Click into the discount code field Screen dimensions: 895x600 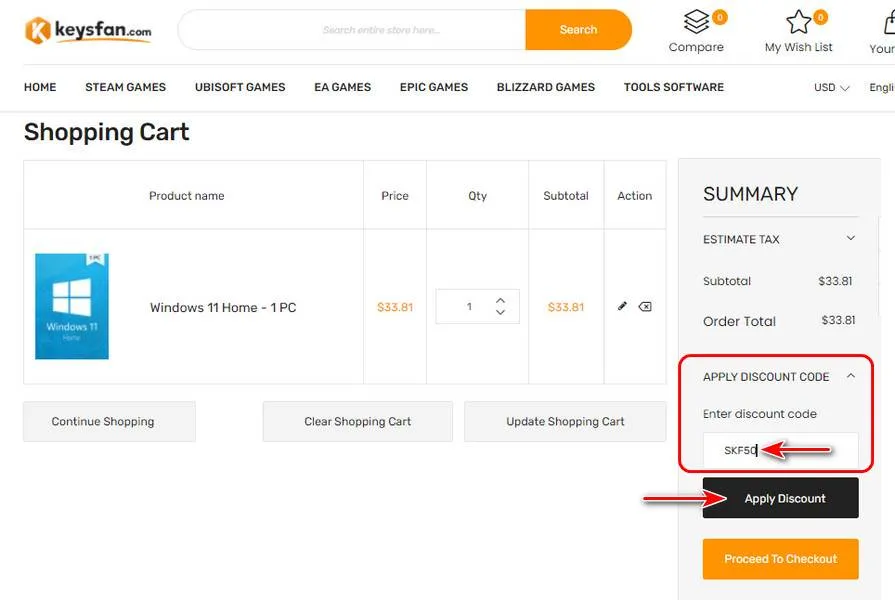[x=780, y=451]
